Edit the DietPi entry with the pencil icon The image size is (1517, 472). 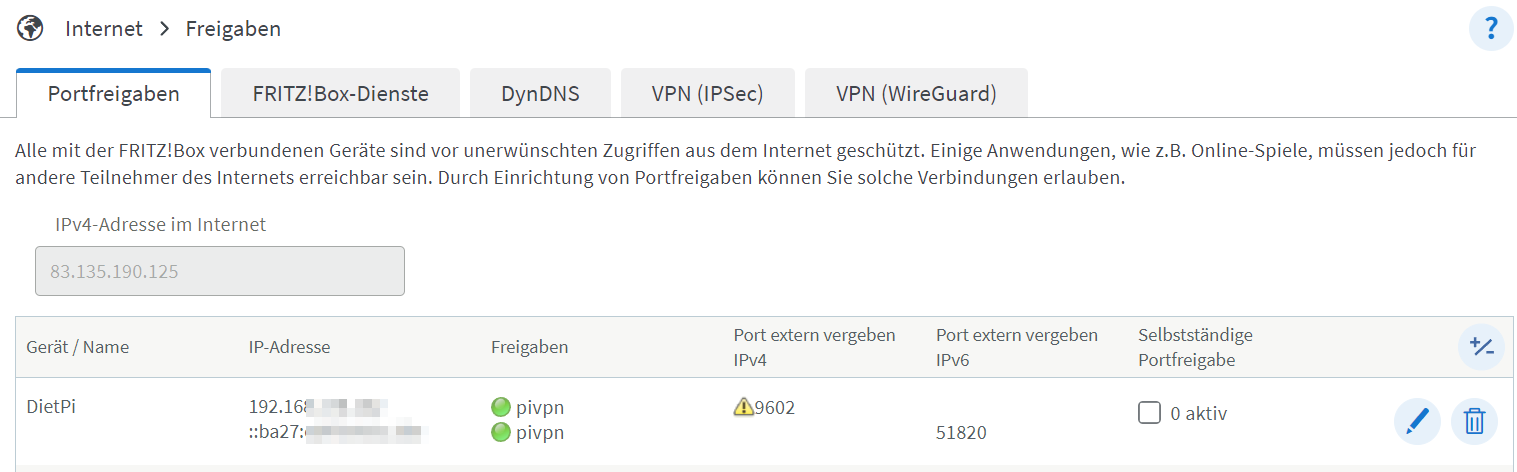[x=1417, y=421]
